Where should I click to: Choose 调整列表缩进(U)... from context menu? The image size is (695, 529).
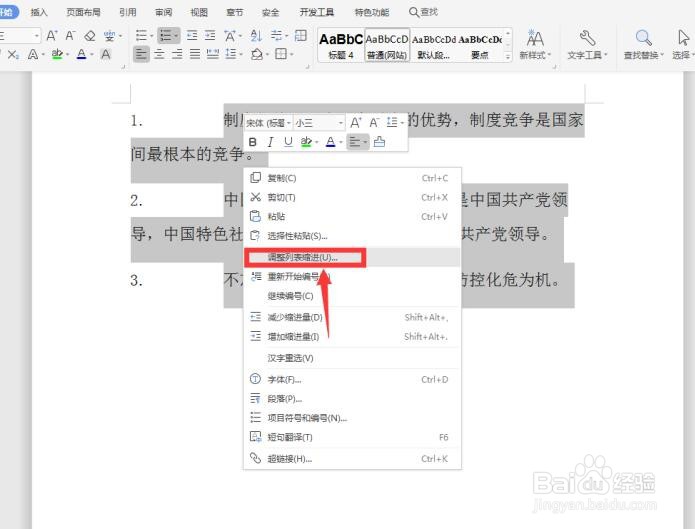coord(352,257)
